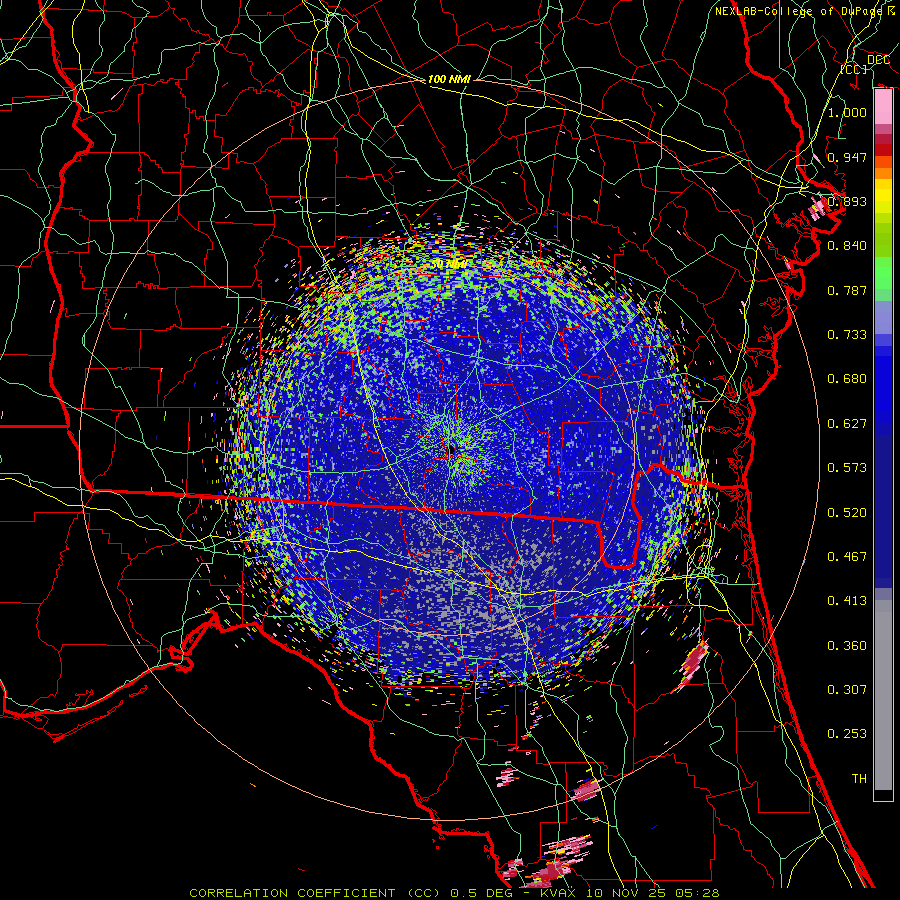
Task: Select the 0.520 legend value
Action: [847, 512]
